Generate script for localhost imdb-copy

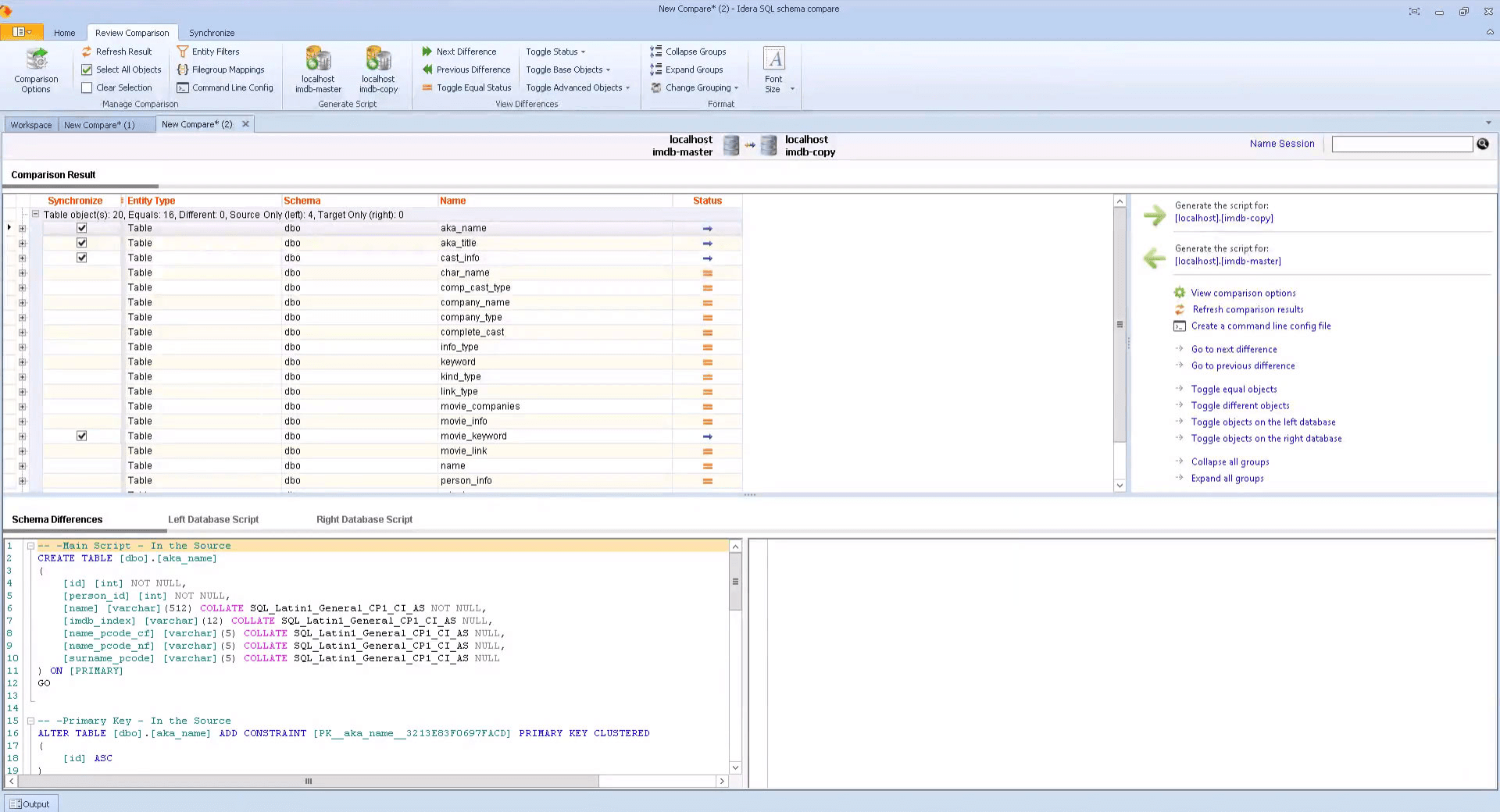coord(378,69)
